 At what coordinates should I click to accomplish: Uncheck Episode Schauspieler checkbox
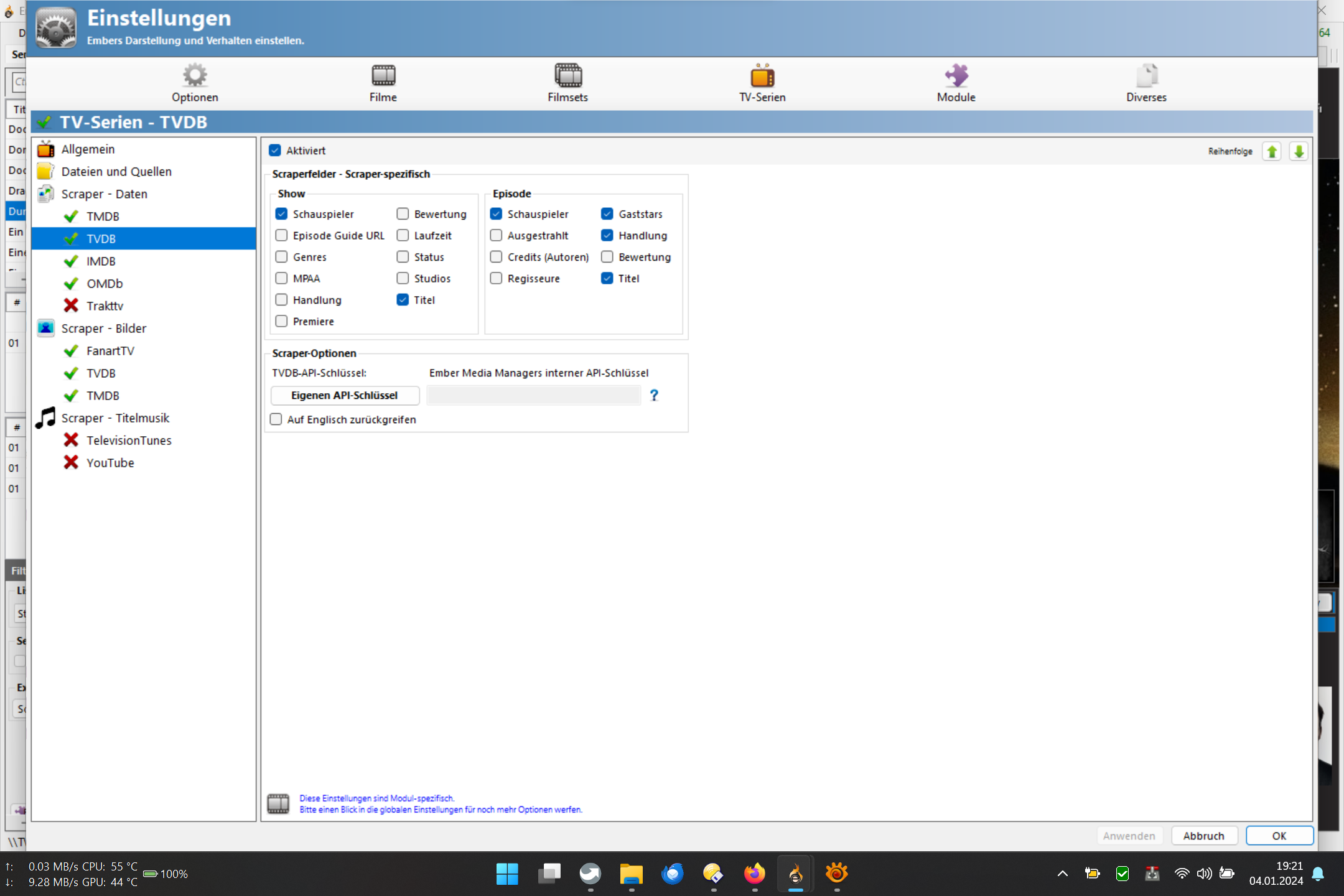(496, 214)
